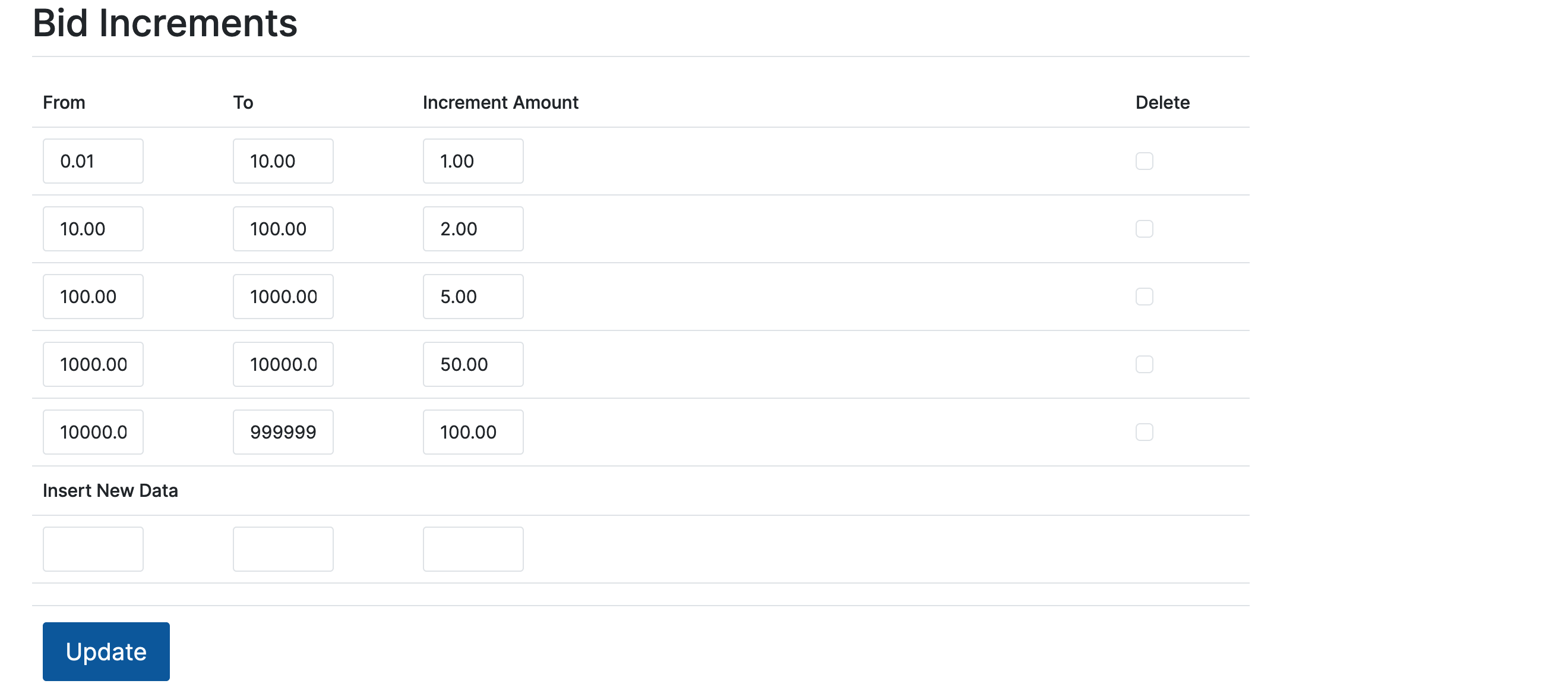This screenshot has width=1568, height=690.
Task: Select the empty Increment Amount field under Insert New Data
Action: pos(473,549)
